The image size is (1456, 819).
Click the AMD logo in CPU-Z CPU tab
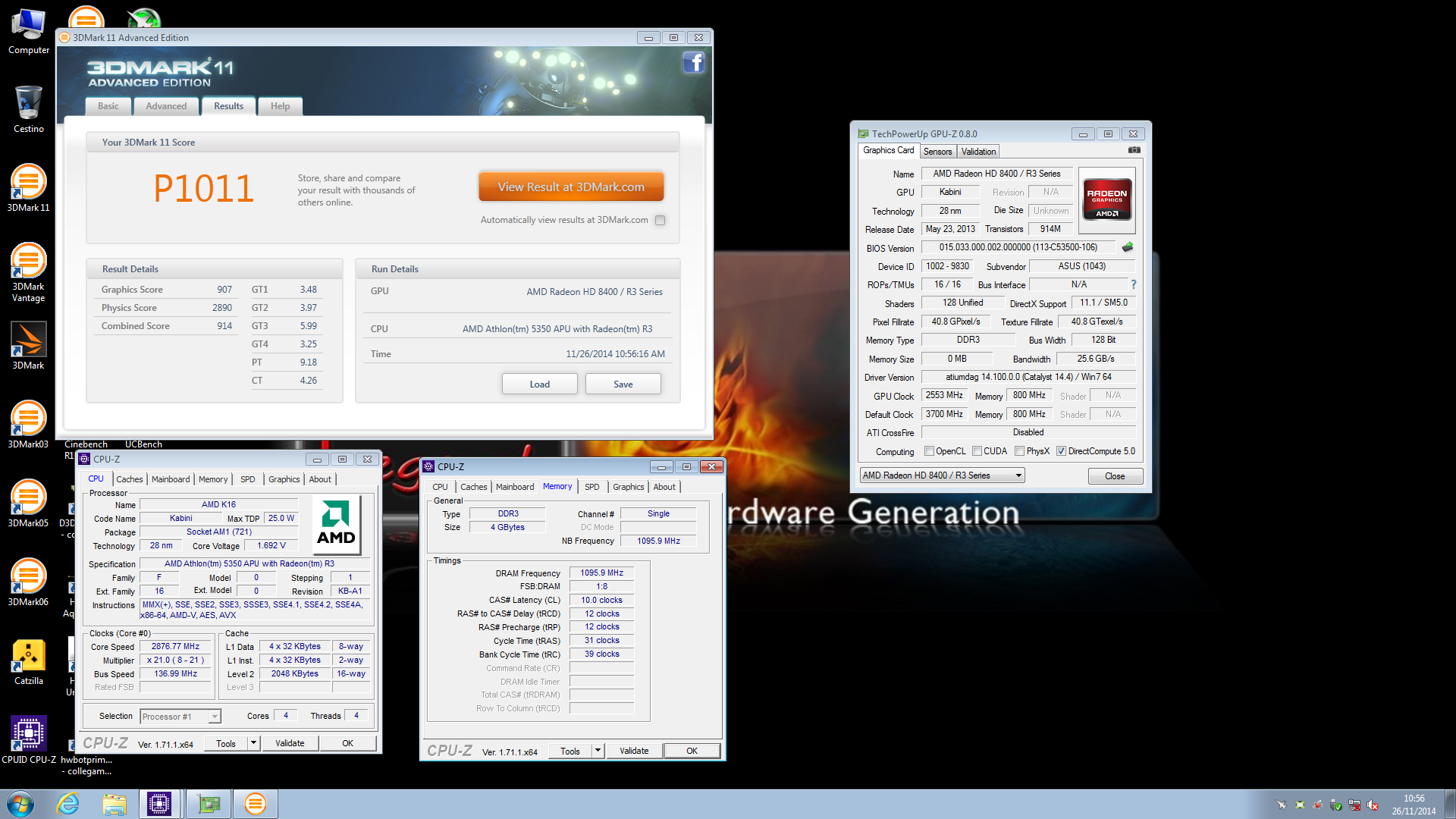(x=336, y=524)
